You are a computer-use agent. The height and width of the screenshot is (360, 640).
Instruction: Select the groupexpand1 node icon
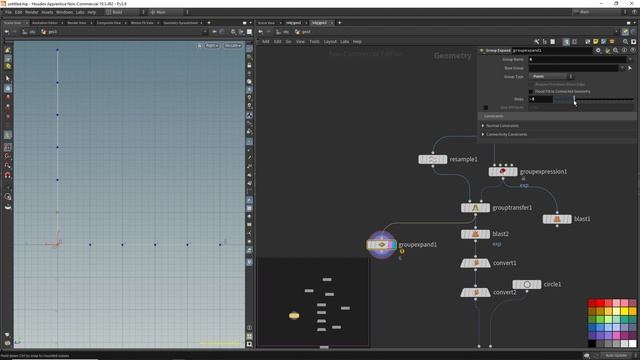click(382, 245)
